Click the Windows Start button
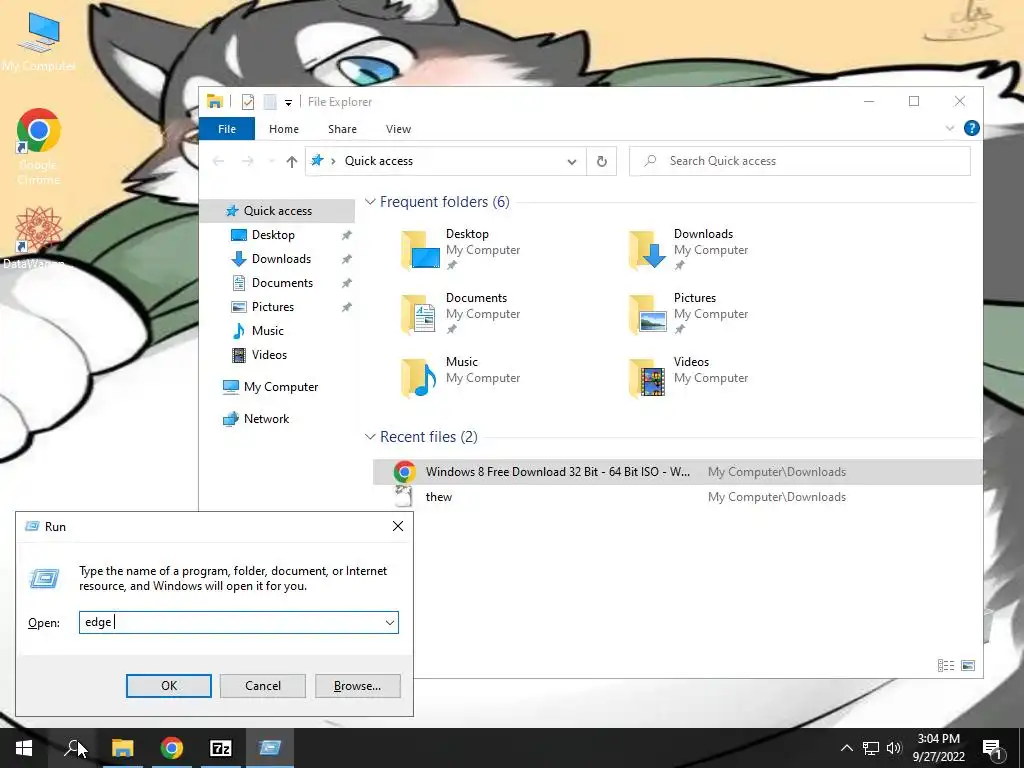 point(24,748)
